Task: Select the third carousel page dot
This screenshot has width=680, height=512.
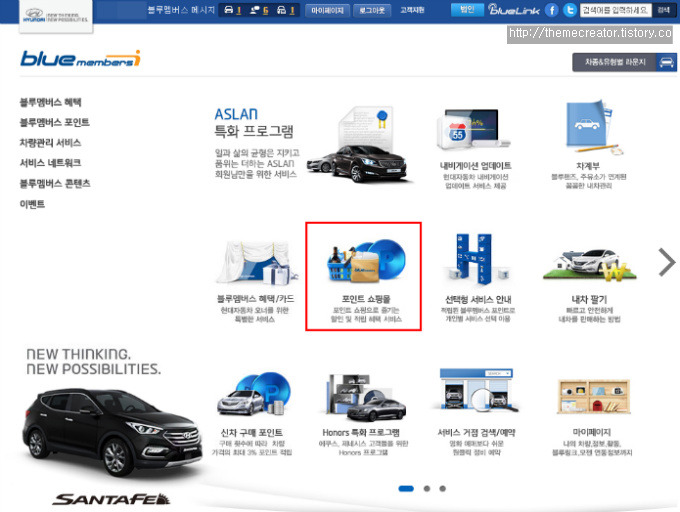Action: pyautogui.click(x=442, y=489)
